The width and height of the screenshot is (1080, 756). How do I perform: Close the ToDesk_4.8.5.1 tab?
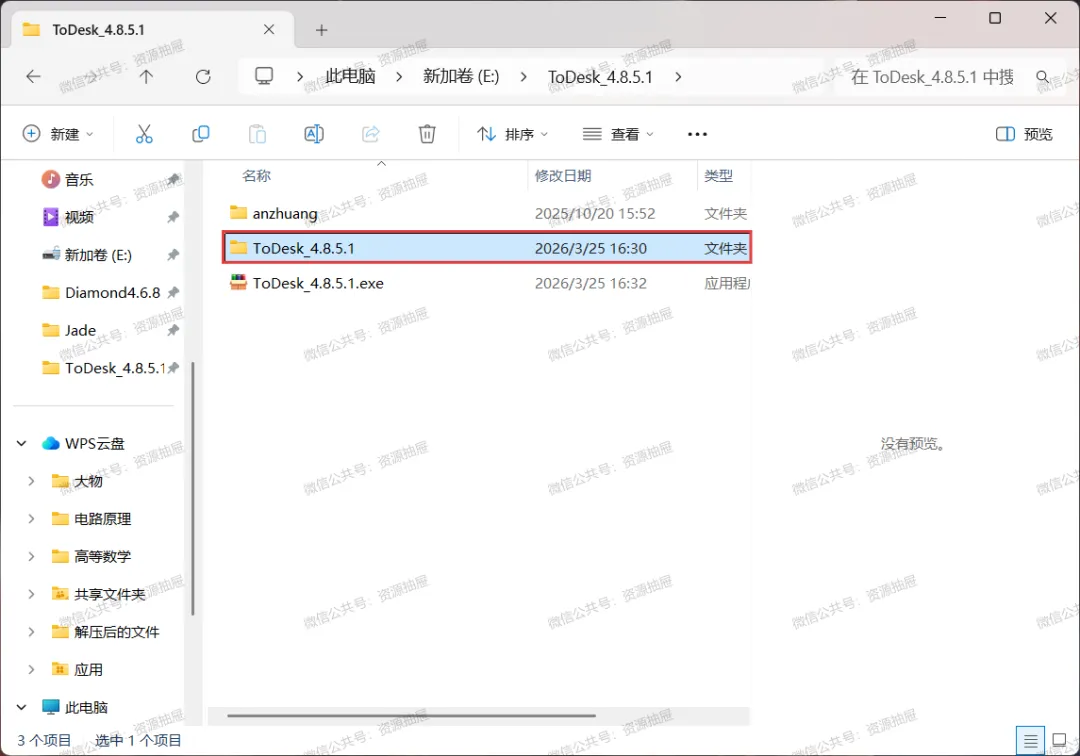tap(269, 30)
